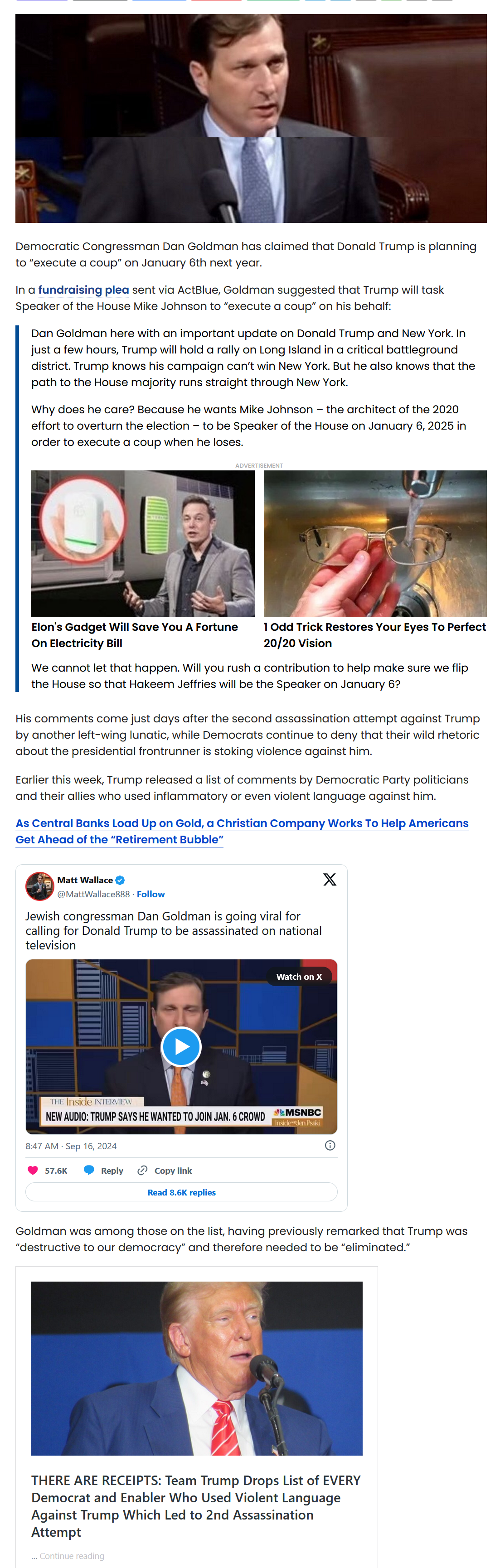The height and width of the screenshot is (1568, 495).
Task: Like the tweet via heart icon
Action: (33, 1170)
